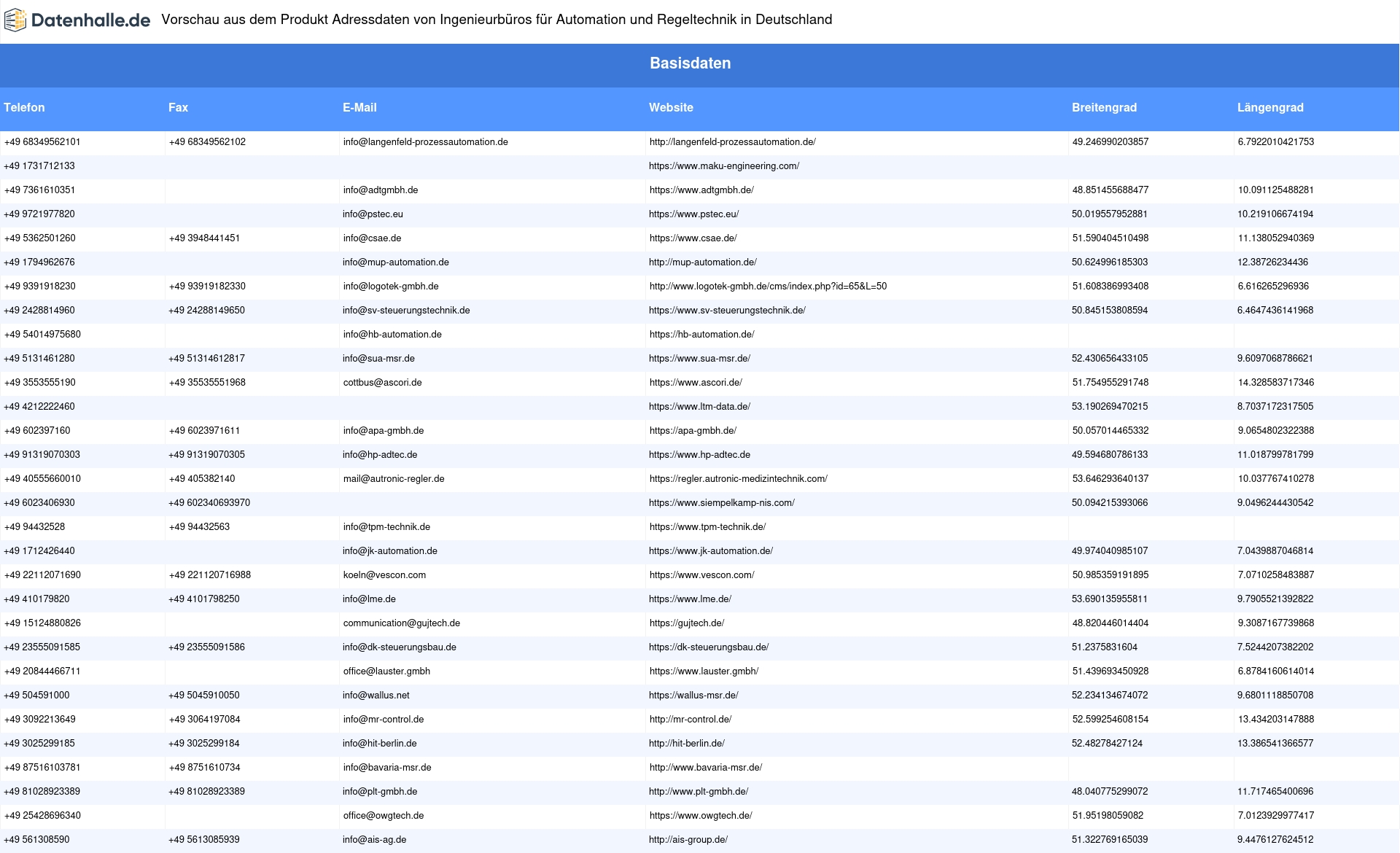Click the Basisdaten section header
Image resolution: width=1400 pixels, height=853 pixels.
690,63
